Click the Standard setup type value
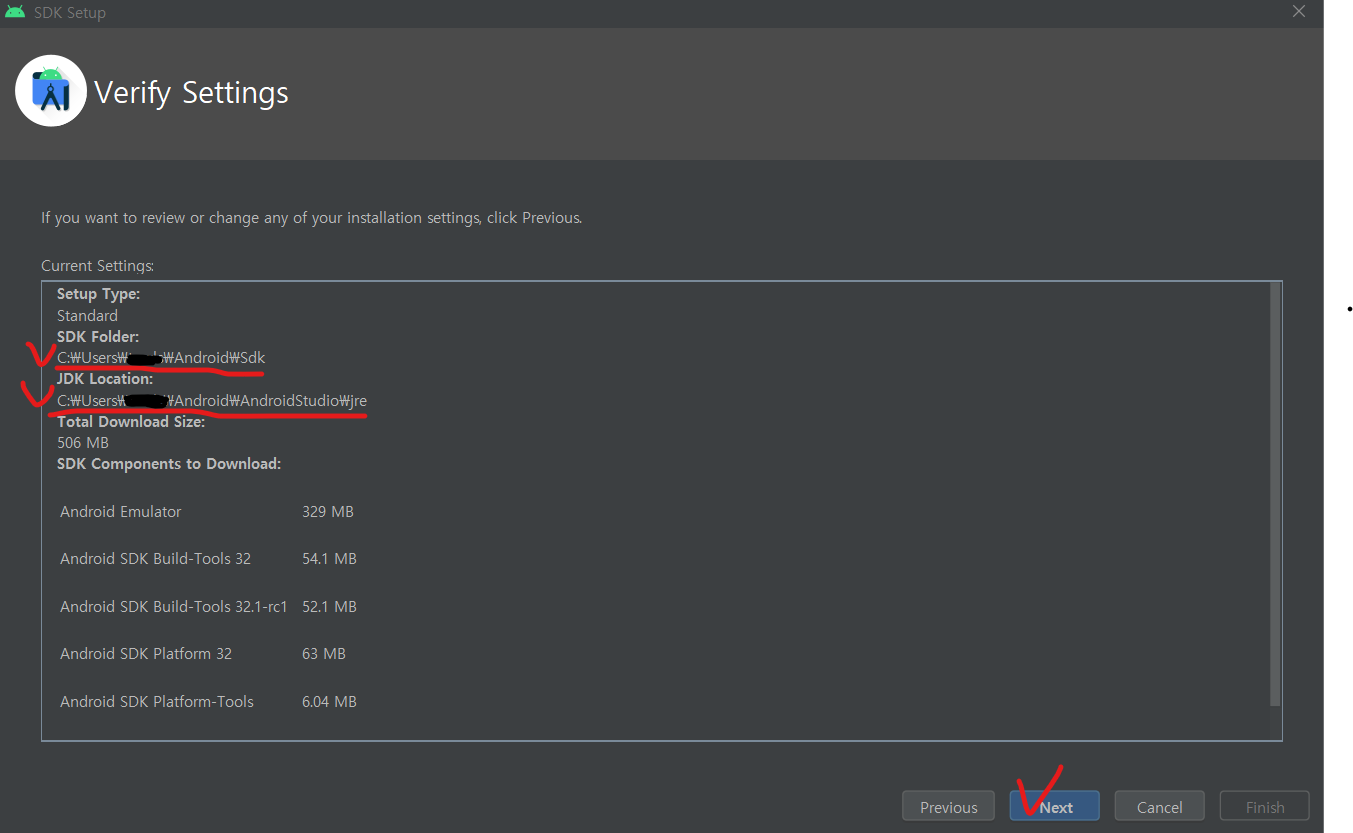The width and height of the screenshot is (1353, 833). tap(87, 315)
